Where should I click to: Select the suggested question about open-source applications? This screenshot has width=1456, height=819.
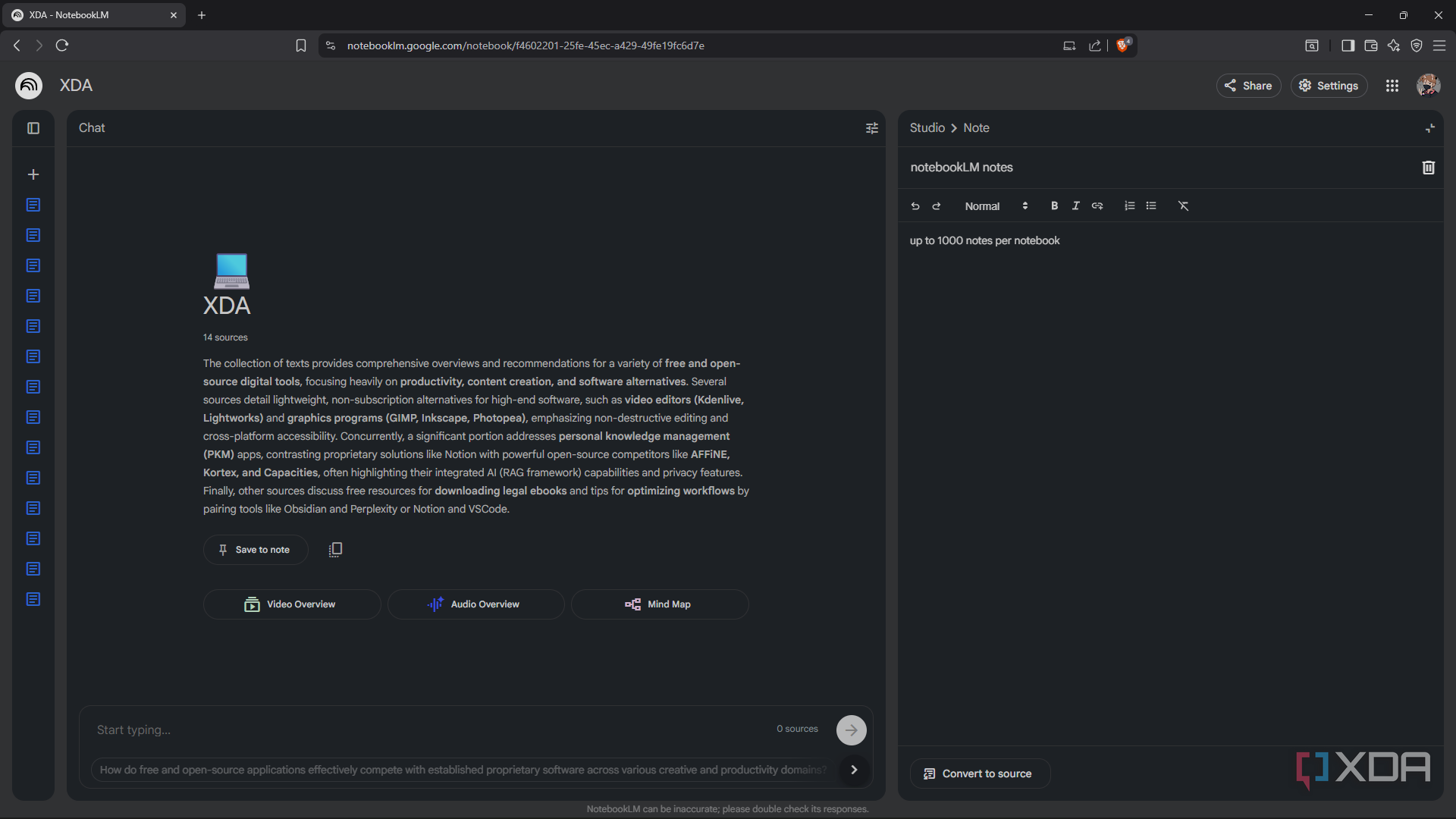463,770
